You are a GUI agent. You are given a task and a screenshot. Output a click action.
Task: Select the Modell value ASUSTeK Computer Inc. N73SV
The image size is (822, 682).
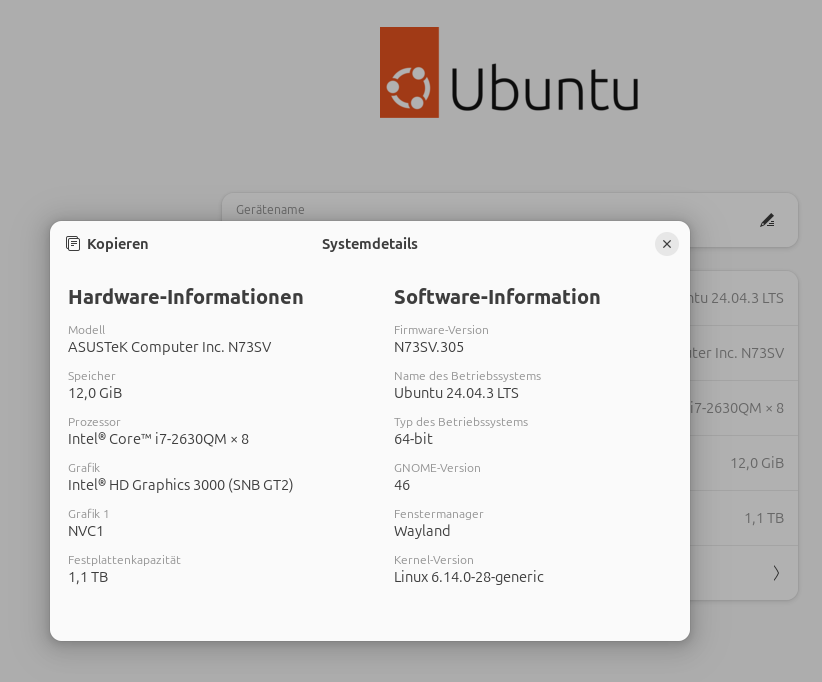169,347
